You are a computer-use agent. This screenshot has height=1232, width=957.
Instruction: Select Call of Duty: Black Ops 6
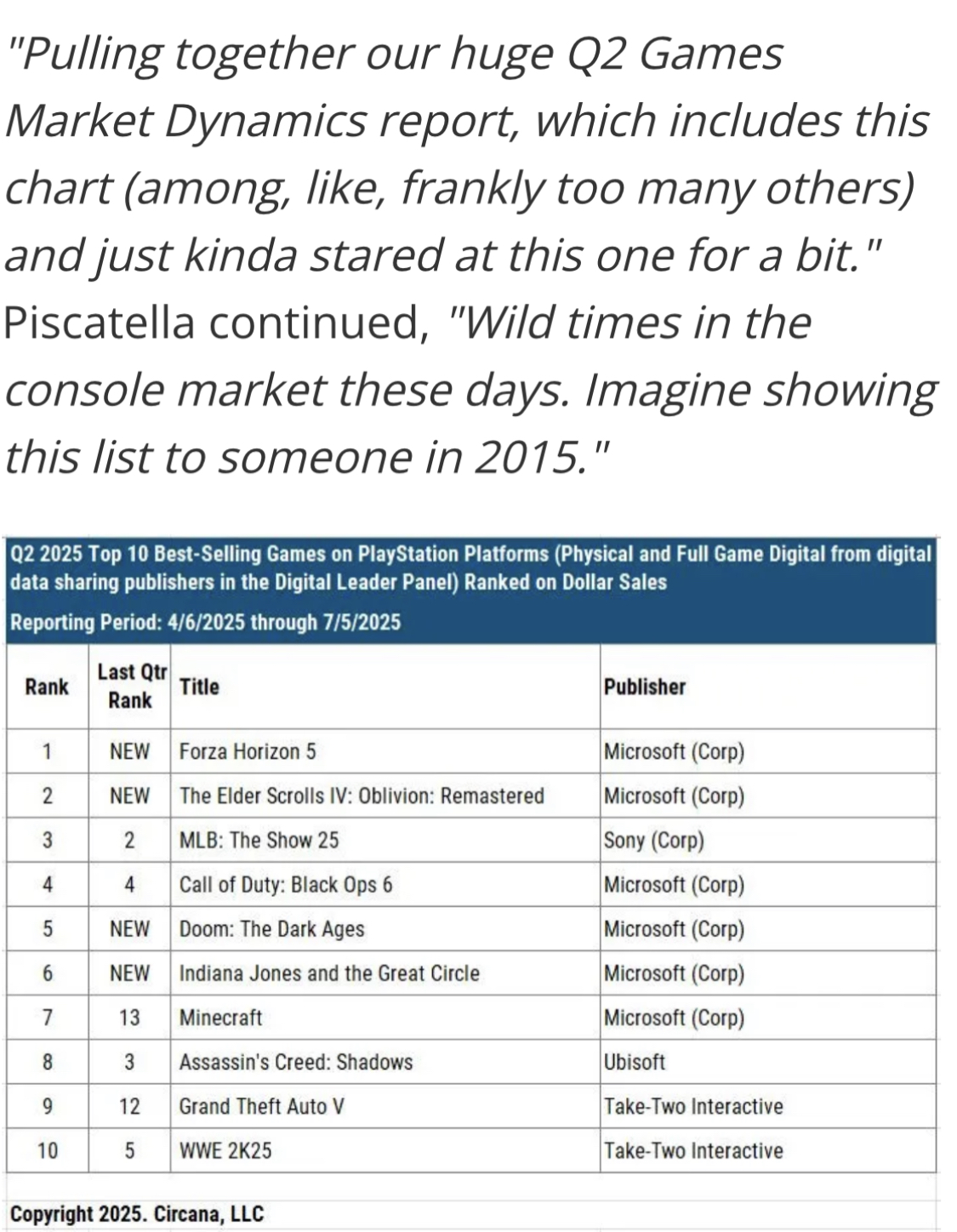286,884
